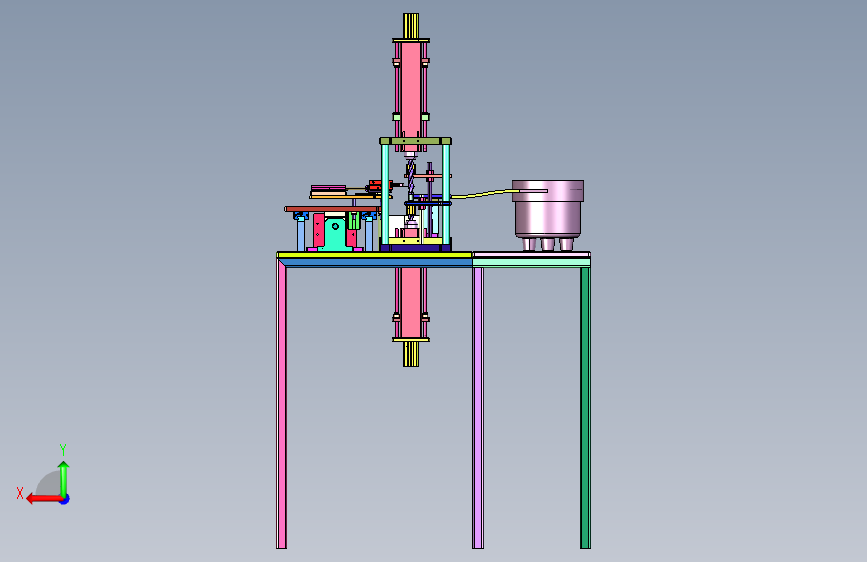Click the blue Z axis ball on triad

[65, 500]
